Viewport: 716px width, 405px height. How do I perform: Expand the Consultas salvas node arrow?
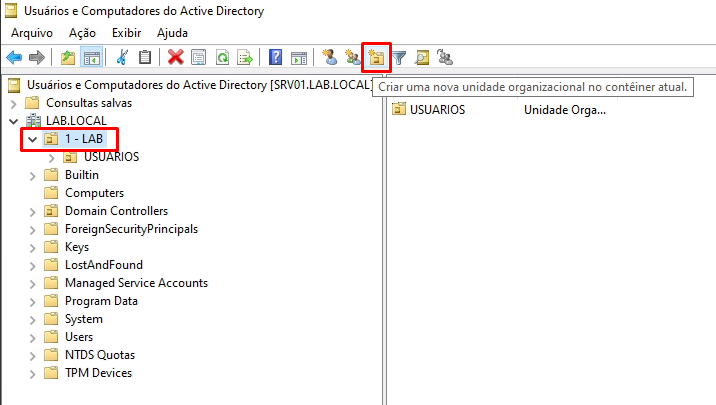click(13, 103)
